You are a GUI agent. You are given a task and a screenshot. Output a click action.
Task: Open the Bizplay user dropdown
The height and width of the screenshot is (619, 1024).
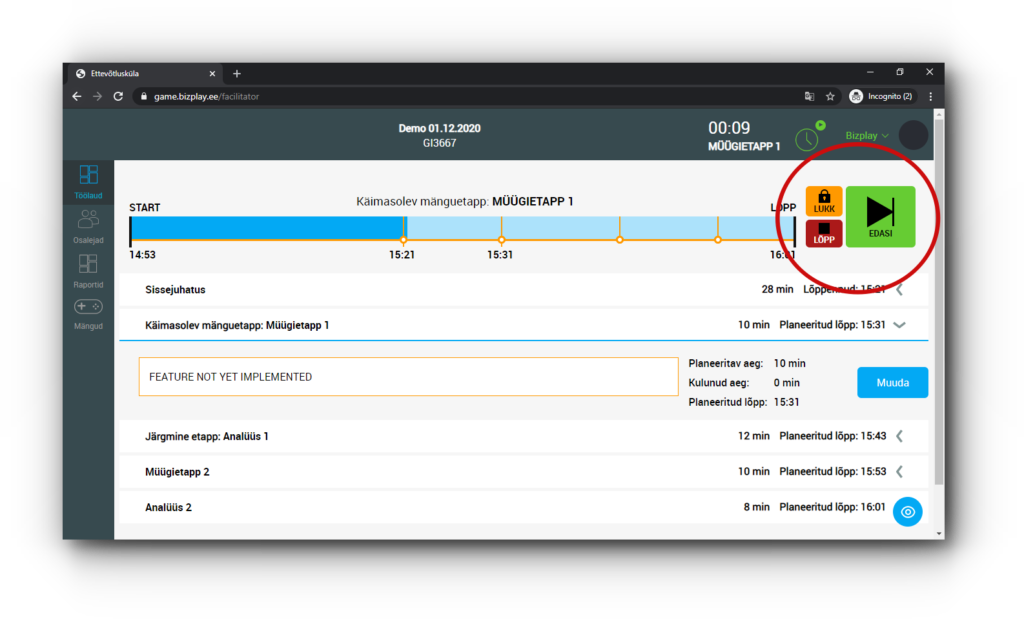pyautogui.click(x=866, y=135)
